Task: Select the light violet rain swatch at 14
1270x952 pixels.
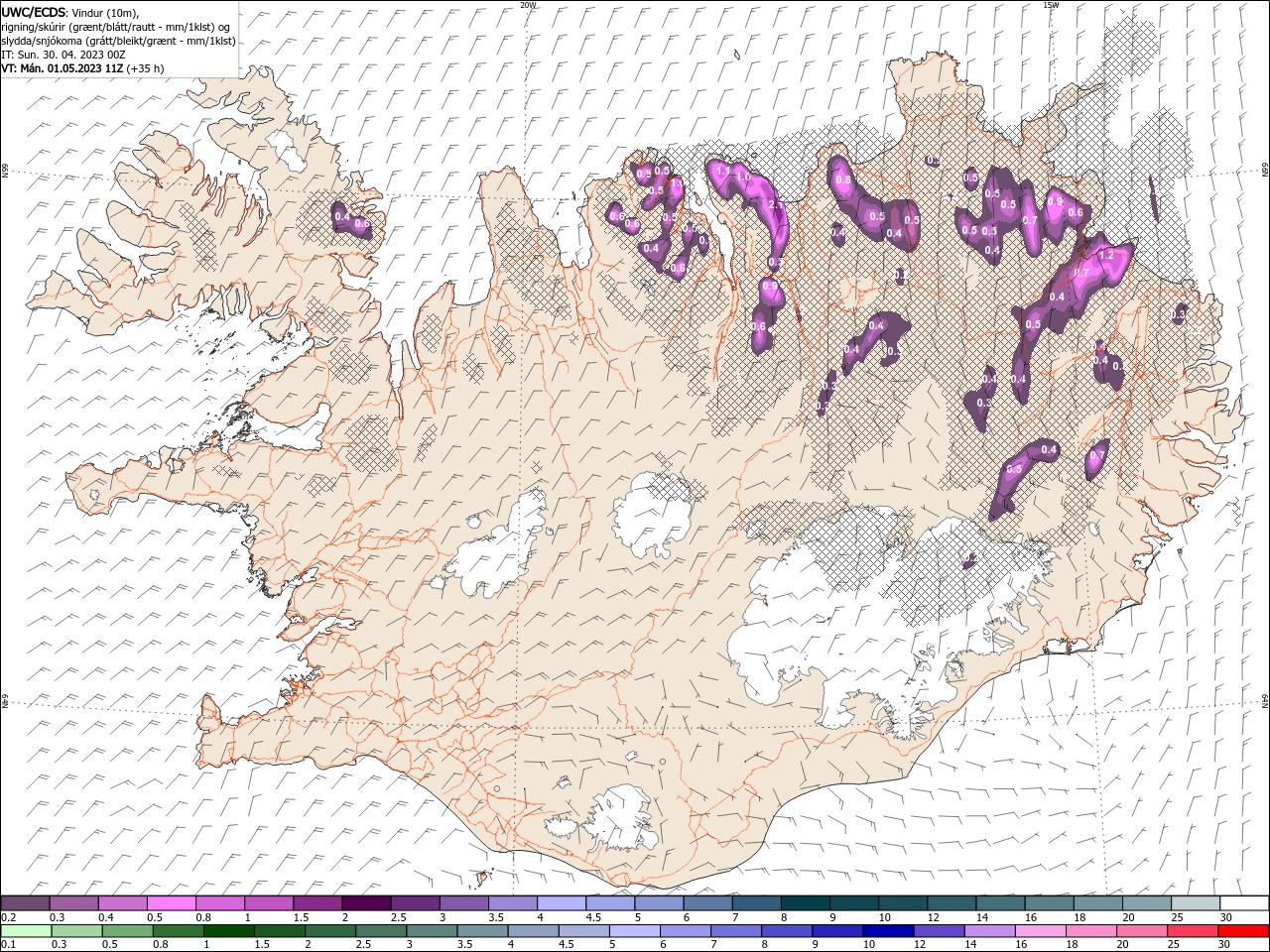Action: click(x=990, y=931)
